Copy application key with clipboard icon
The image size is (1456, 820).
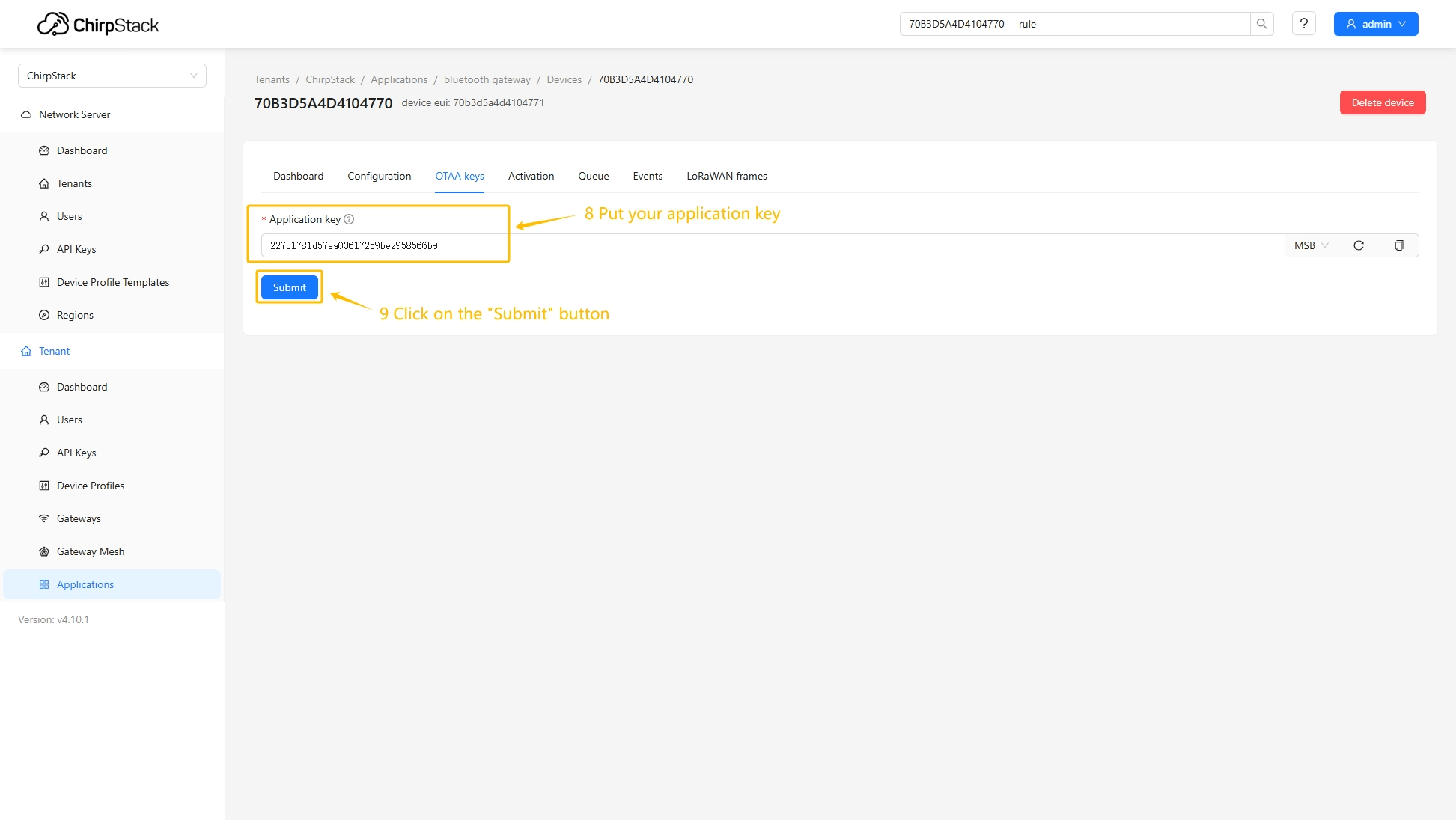(x=1398, y=245)
